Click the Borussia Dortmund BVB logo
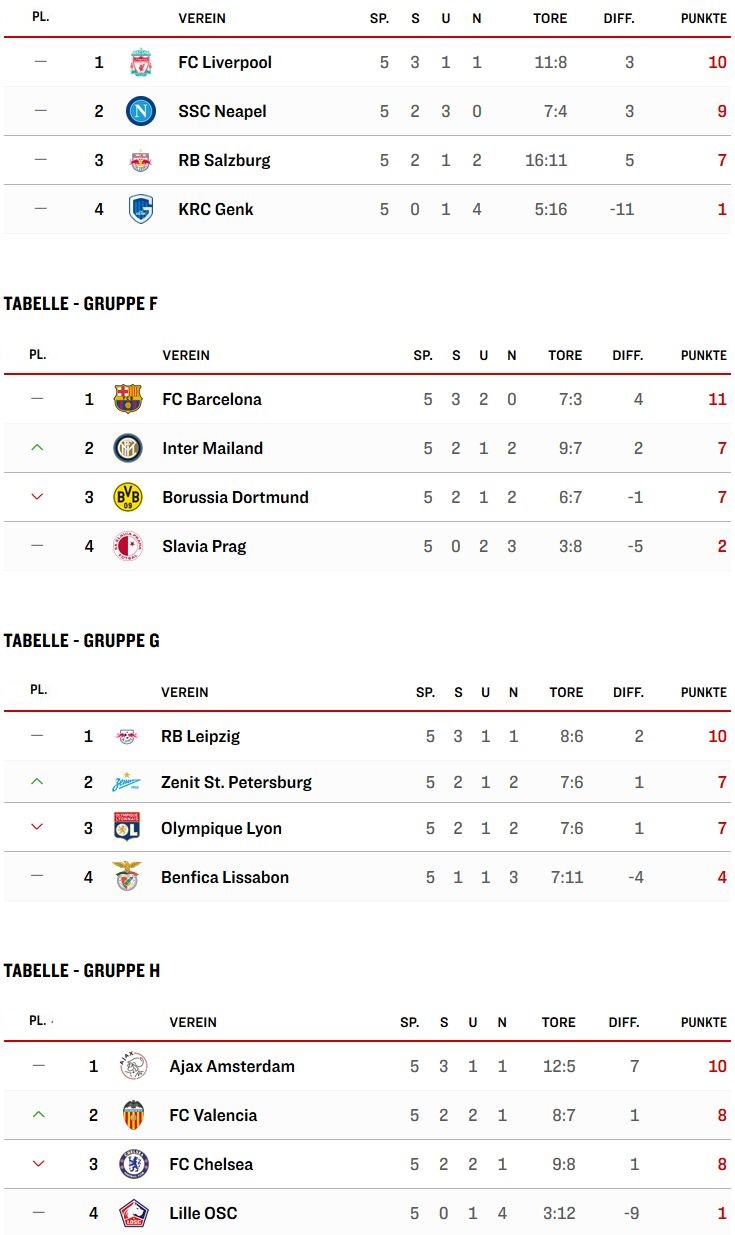Screen dimensions: 735x1235 (x=128, y=497)
